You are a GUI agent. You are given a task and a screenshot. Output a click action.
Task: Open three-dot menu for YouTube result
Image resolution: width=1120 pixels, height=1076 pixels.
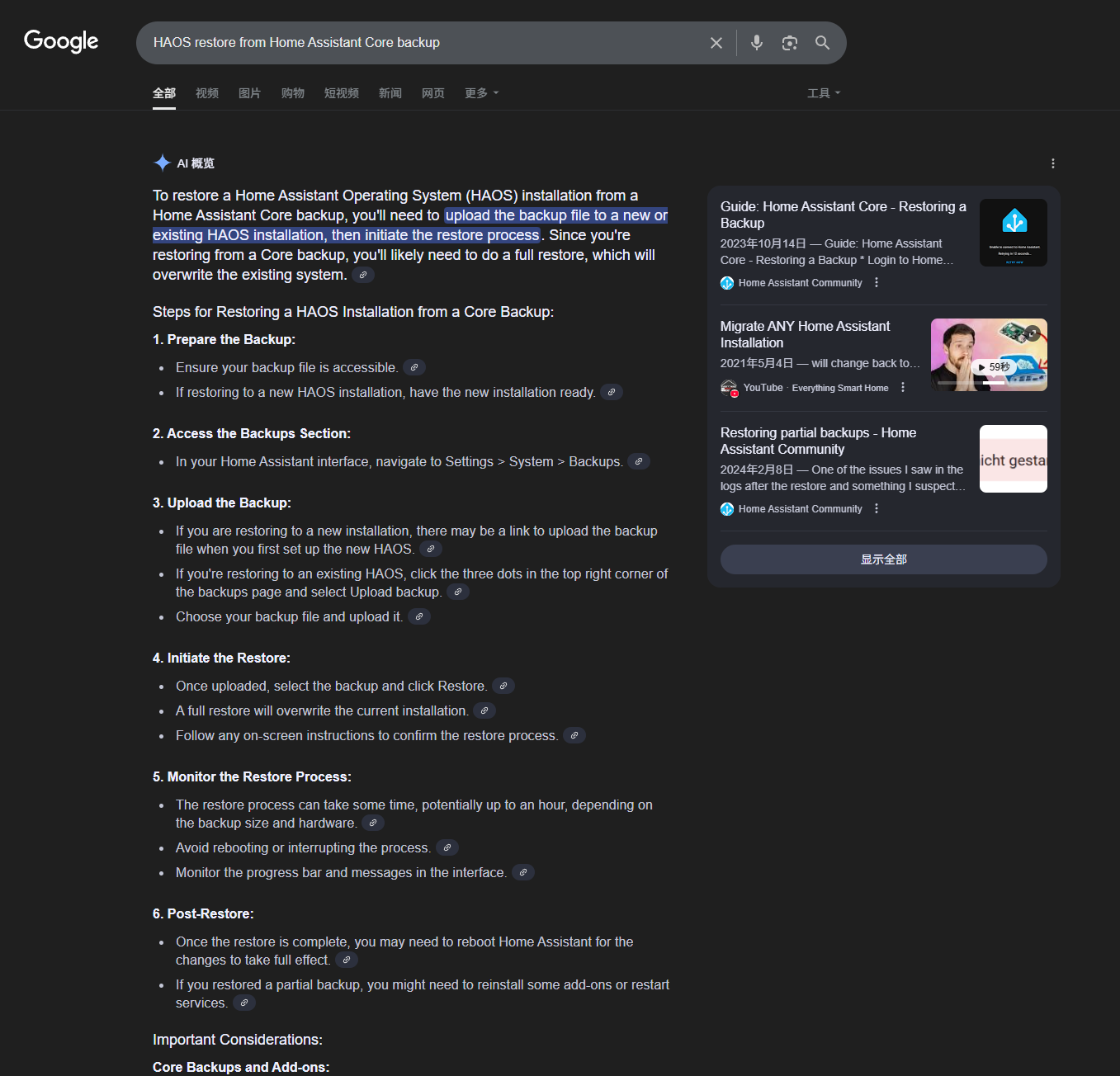tap(903, 388)
